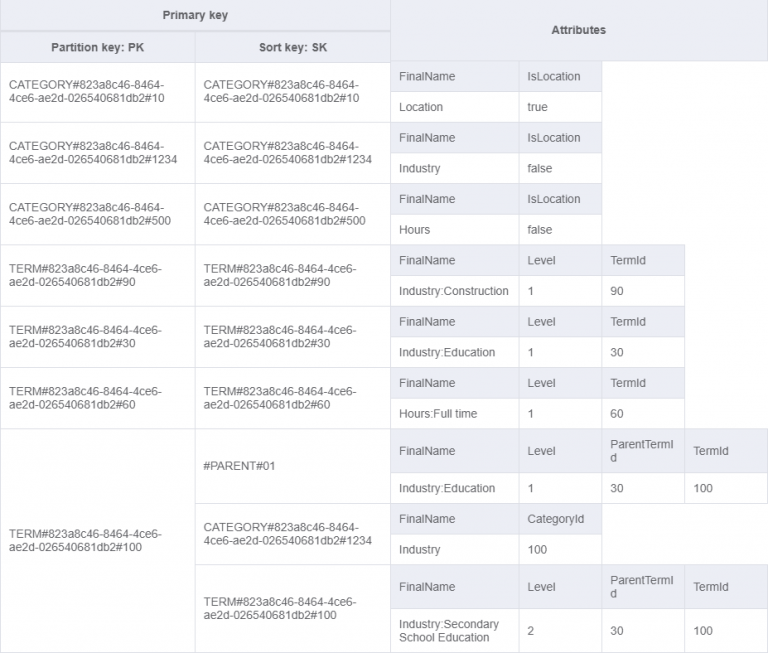
Task: Select the Partition key: PK header
Action: [98, 47]
